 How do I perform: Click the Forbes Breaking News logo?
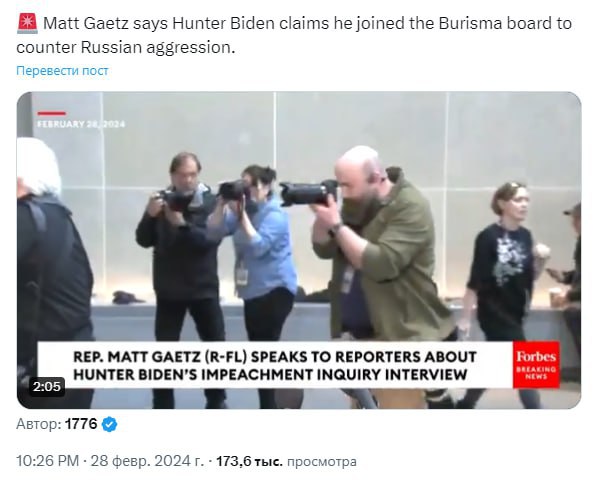[536, 365]
